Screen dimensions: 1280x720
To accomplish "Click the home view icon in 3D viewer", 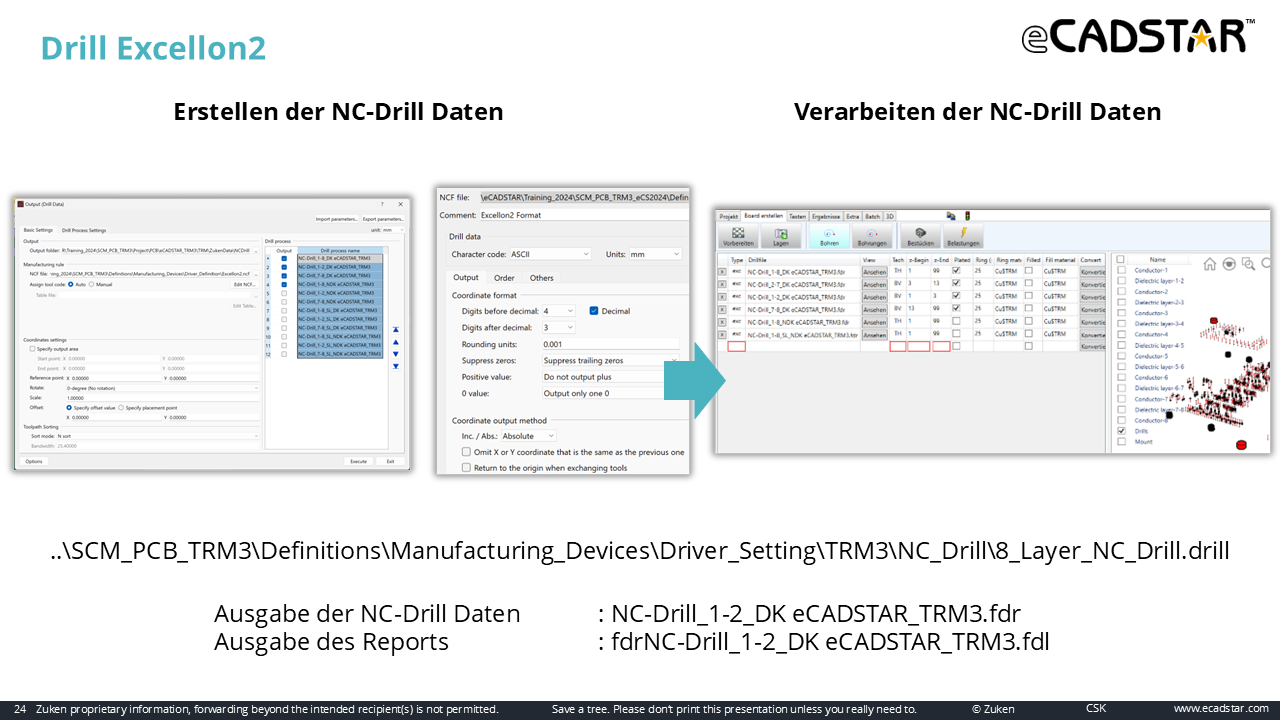I will [1209, 263].
